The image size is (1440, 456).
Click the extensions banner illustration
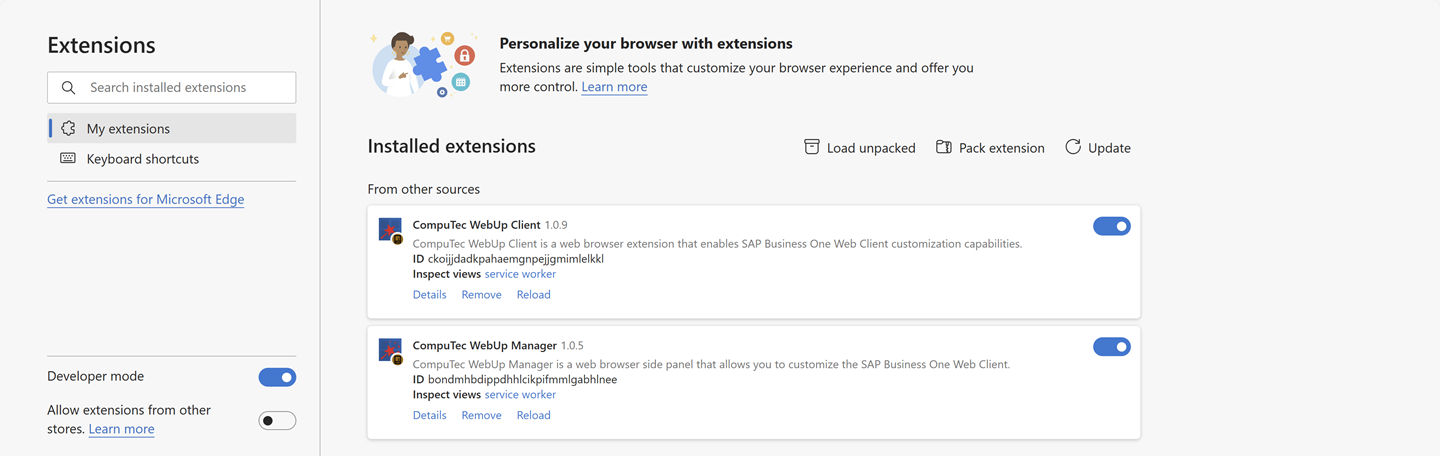[425, 63]
